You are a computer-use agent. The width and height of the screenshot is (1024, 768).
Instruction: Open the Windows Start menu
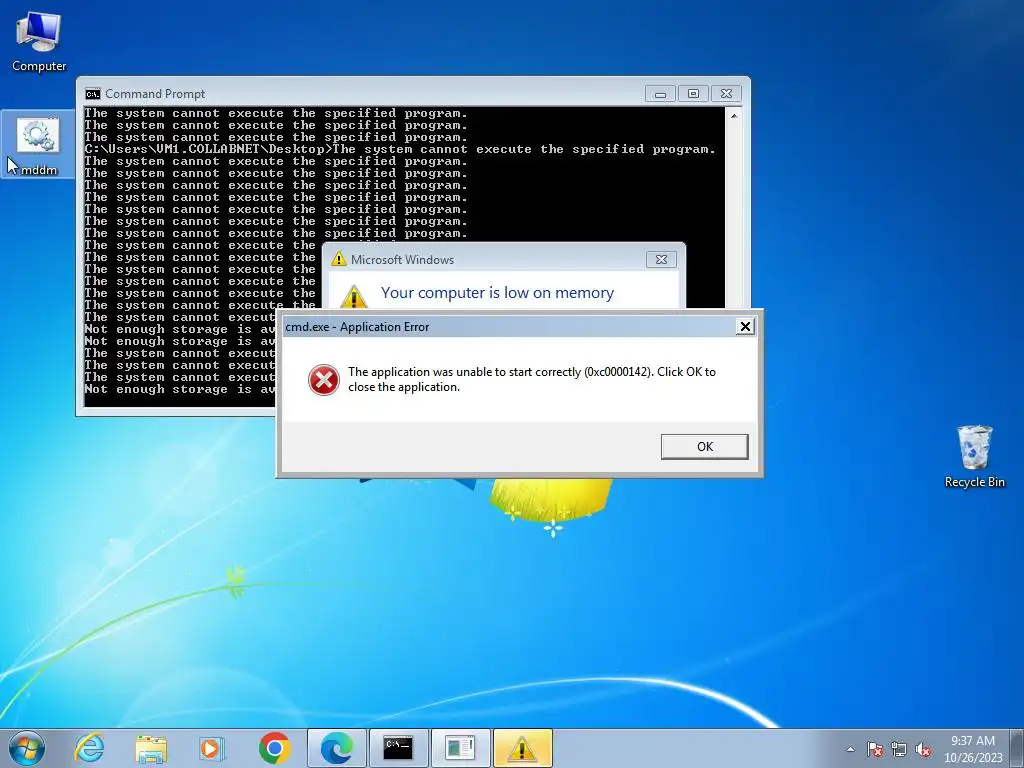click(27, 748)
